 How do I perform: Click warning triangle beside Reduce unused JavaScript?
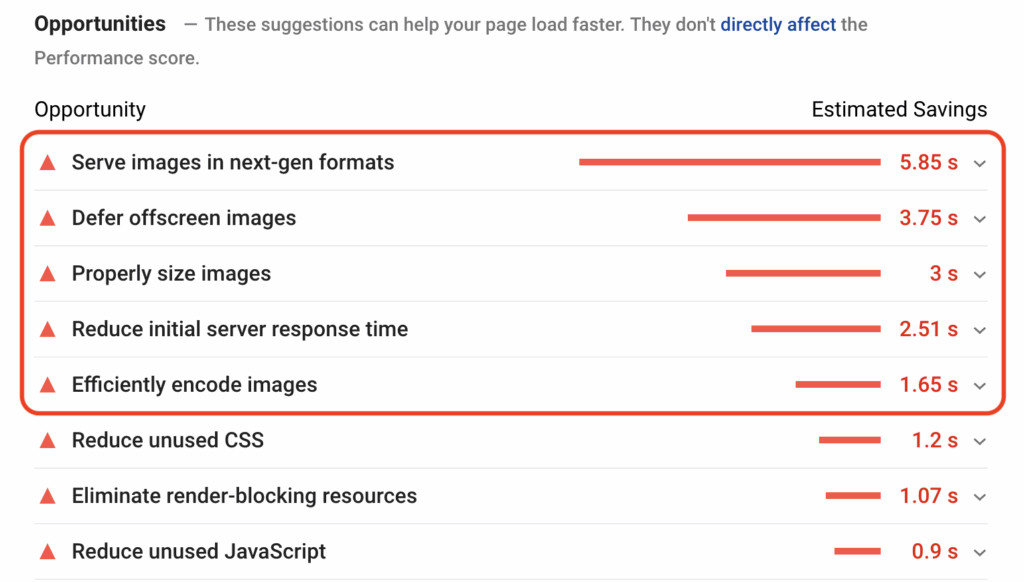pos(47,551)
